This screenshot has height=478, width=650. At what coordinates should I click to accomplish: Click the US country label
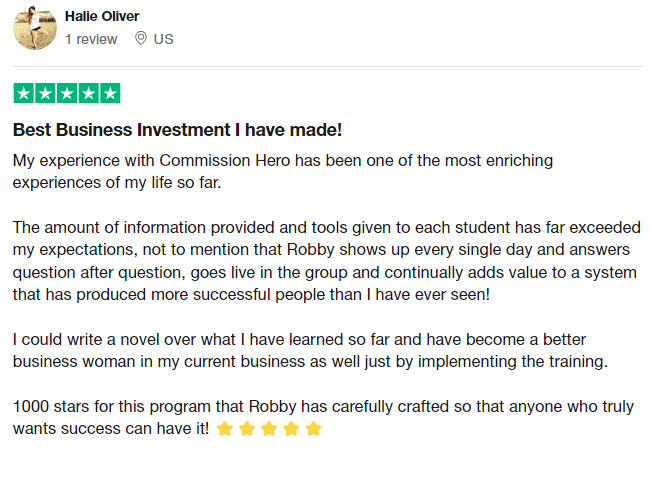[x=164, y=39]
